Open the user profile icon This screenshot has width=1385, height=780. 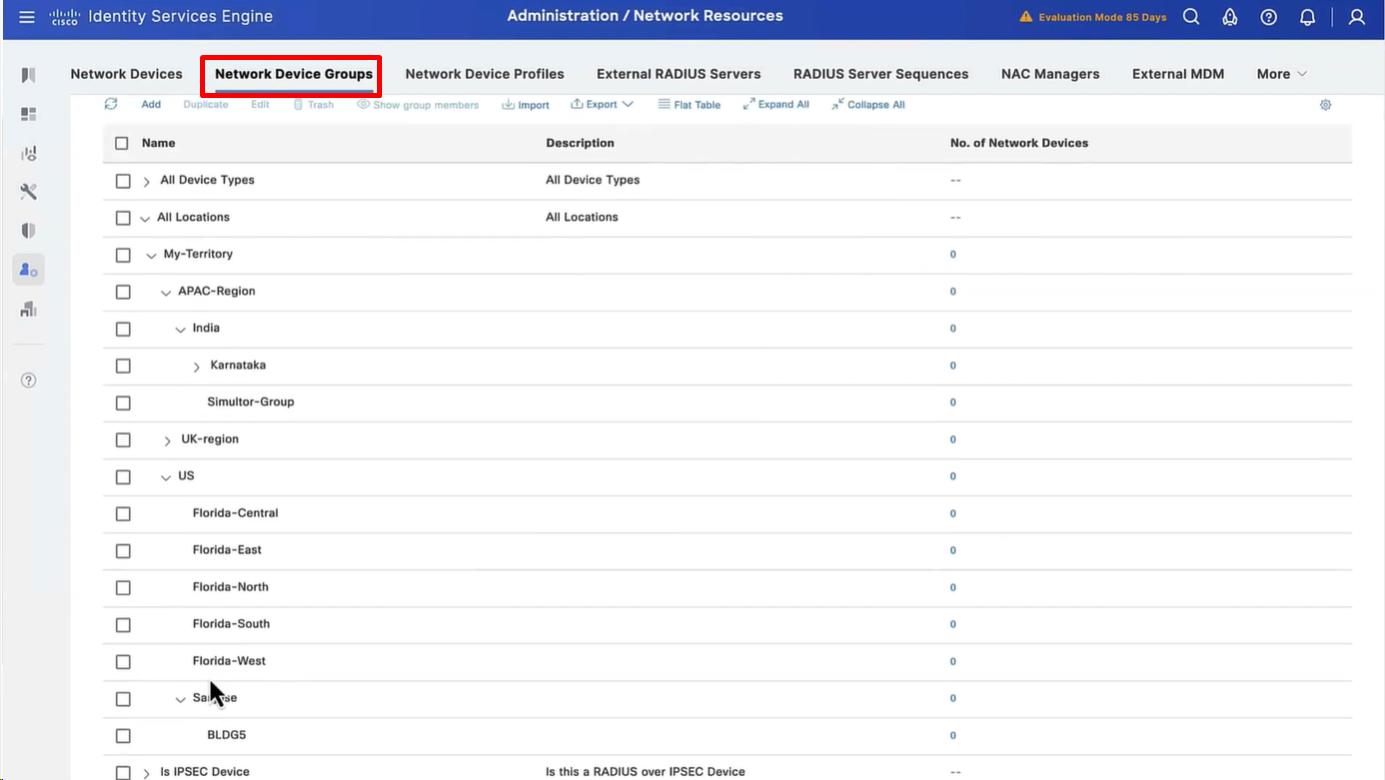point(1356,17)
